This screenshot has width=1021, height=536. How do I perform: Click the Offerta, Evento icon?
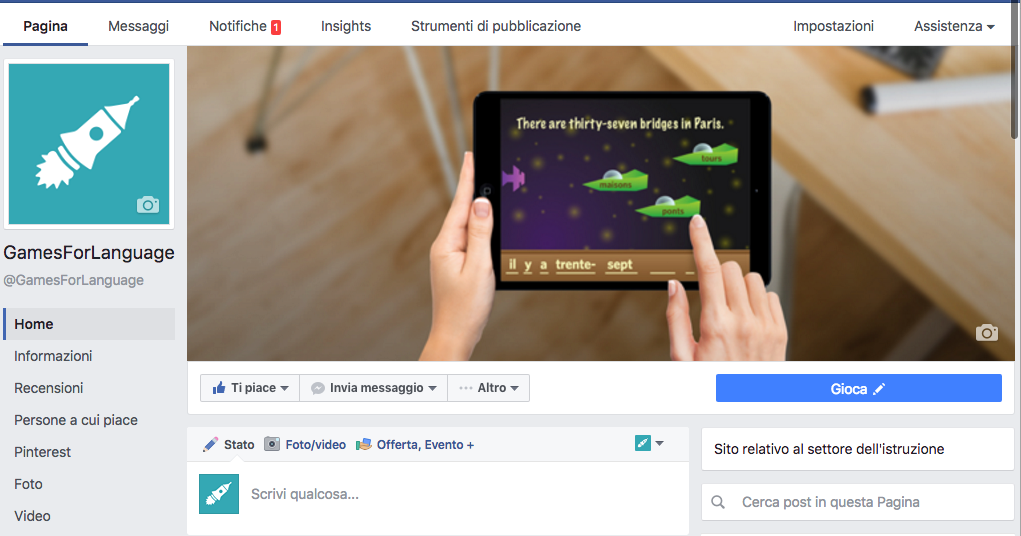click(x=364, y=444)
